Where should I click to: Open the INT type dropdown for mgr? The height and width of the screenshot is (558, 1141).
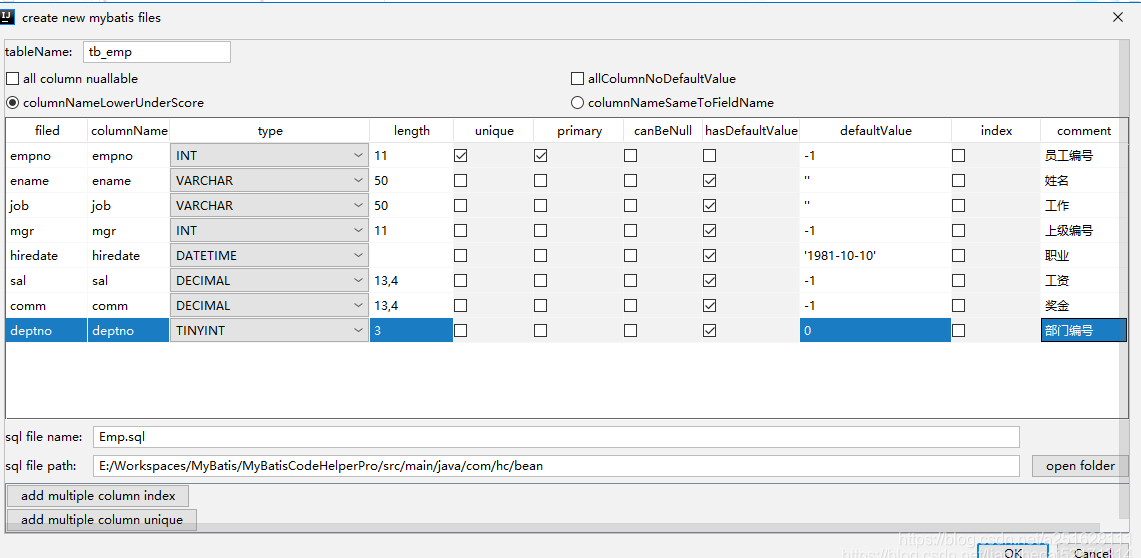(x=269, y=231)
